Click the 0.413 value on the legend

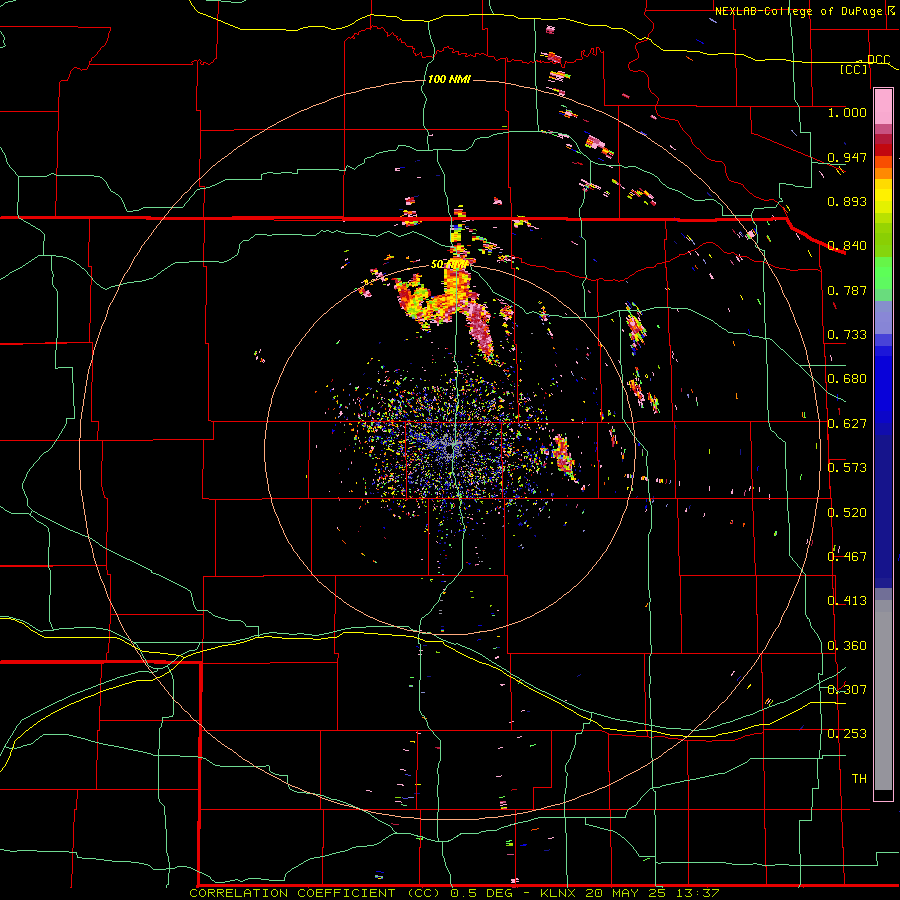tap(847, 601)
